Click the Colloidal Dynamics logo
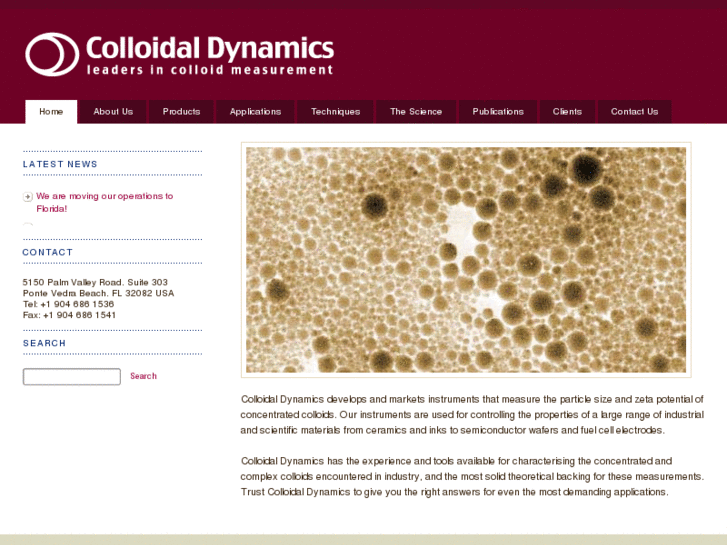This screenshot has width=727, height=545. click(x=180, y=54)
